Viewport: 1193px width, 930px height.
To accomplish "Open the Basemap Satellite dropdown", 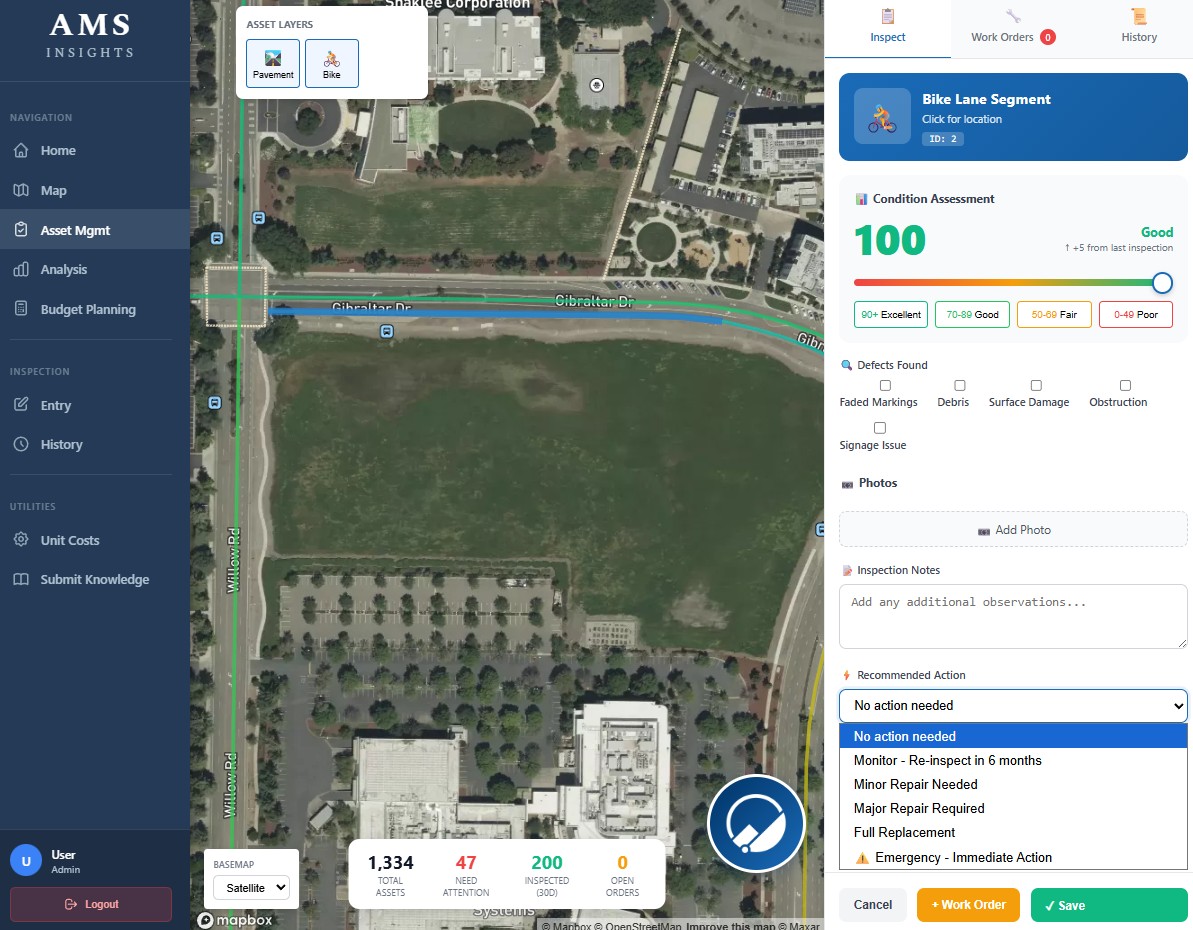I will pyautogui.click(x=252, y=887).
